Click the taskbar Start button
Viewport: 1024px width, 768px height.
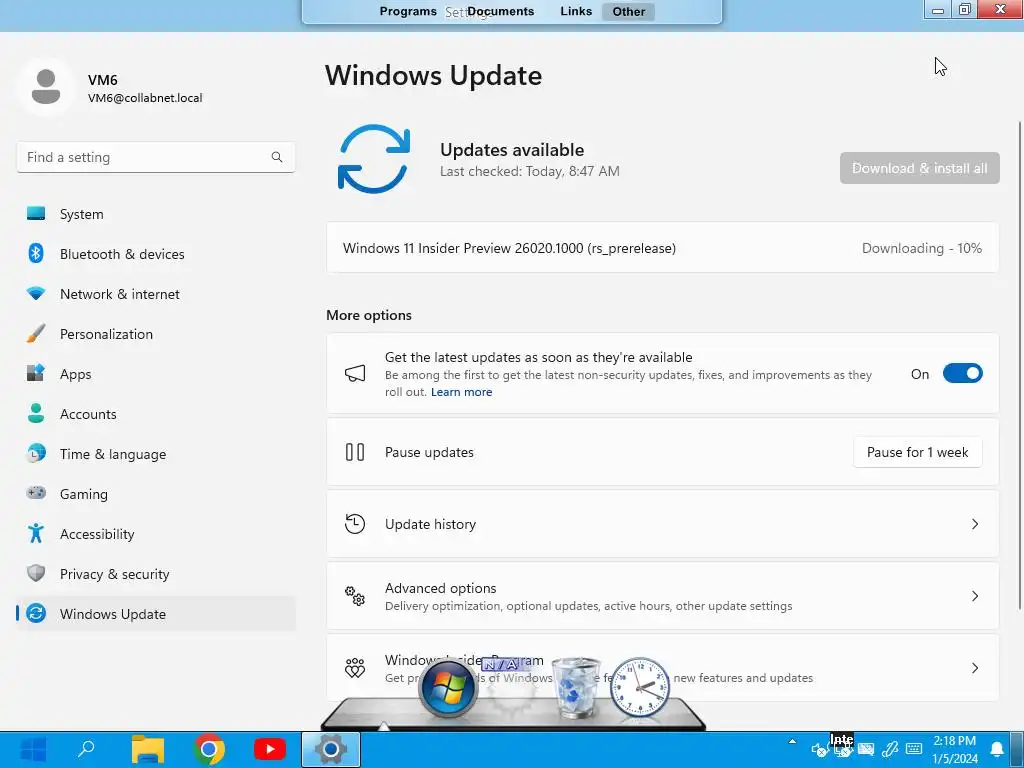[x=33, y=749]
